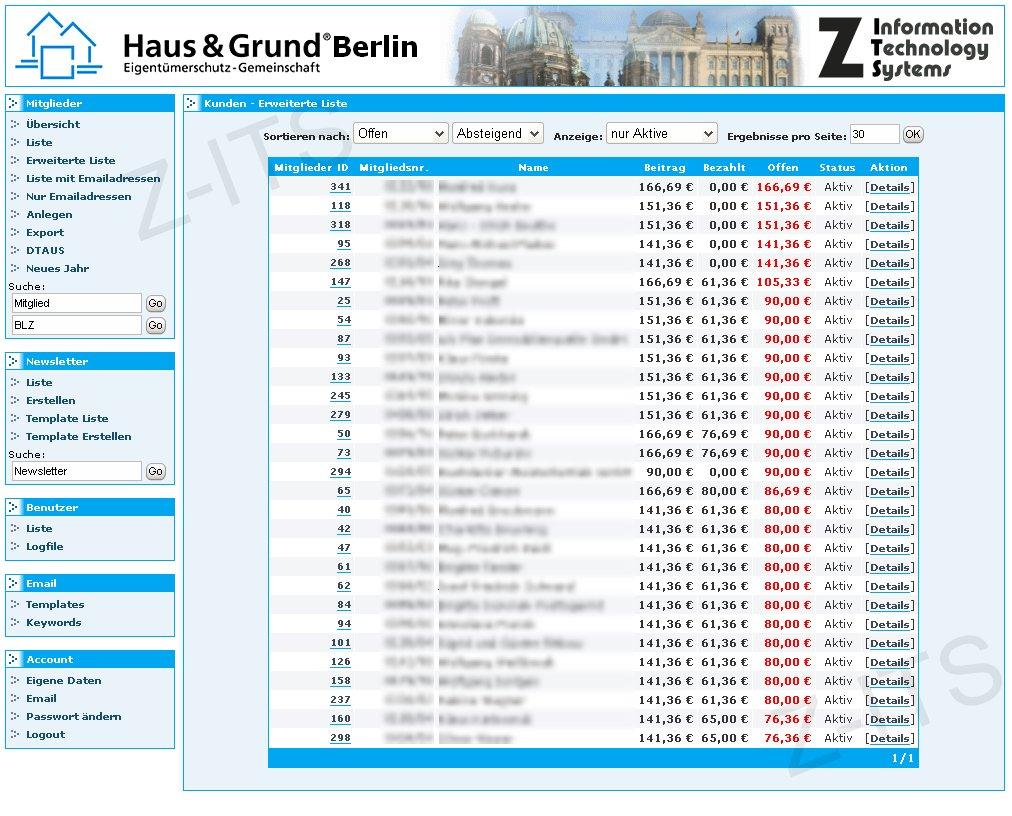This screenshot has height=816, width=1012.
Task: Open Liste mit Emailadressen
Action: (x=93, y=179)
